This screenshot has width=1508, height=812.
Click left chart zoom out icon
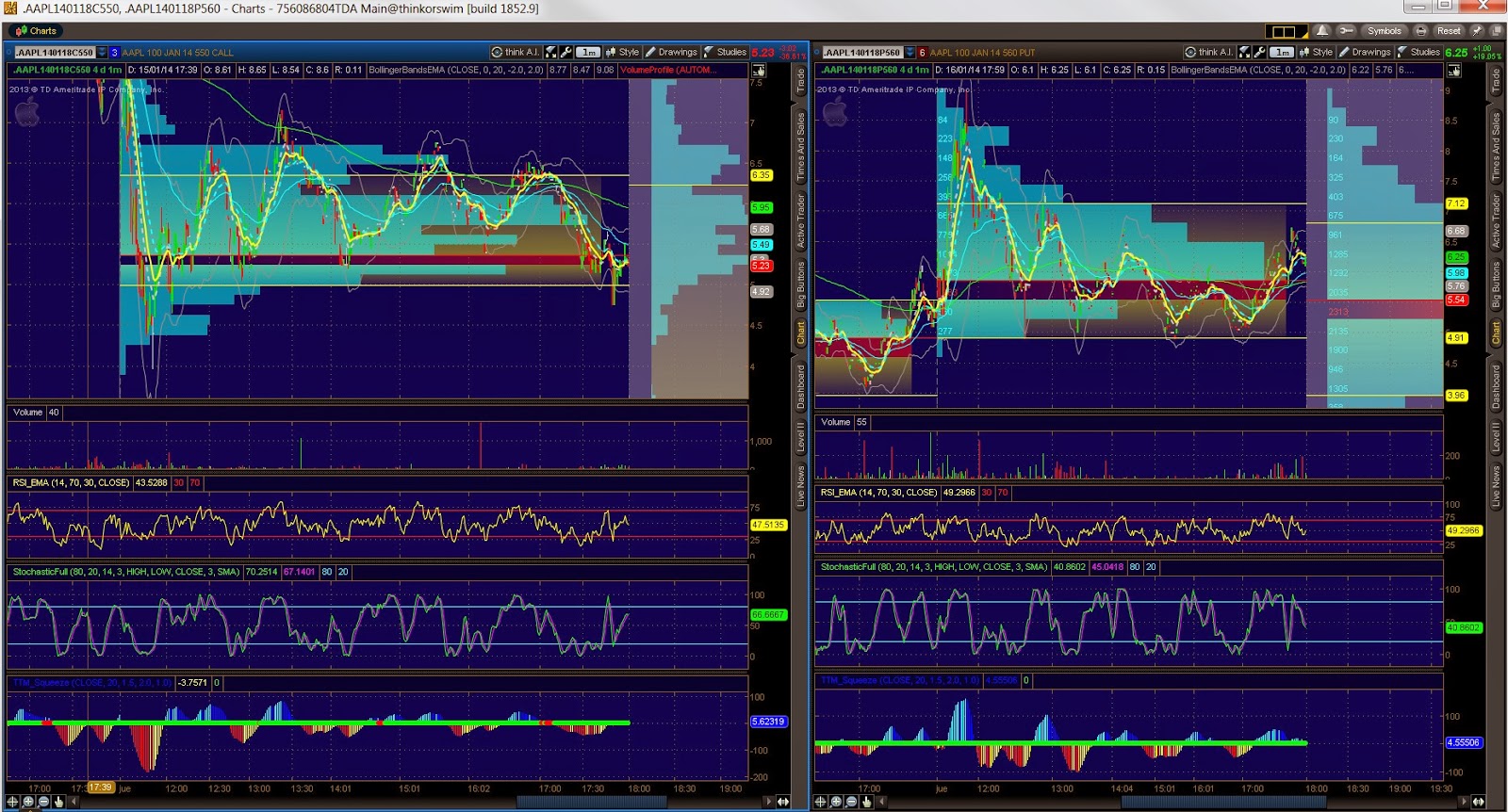pos(43,802)
